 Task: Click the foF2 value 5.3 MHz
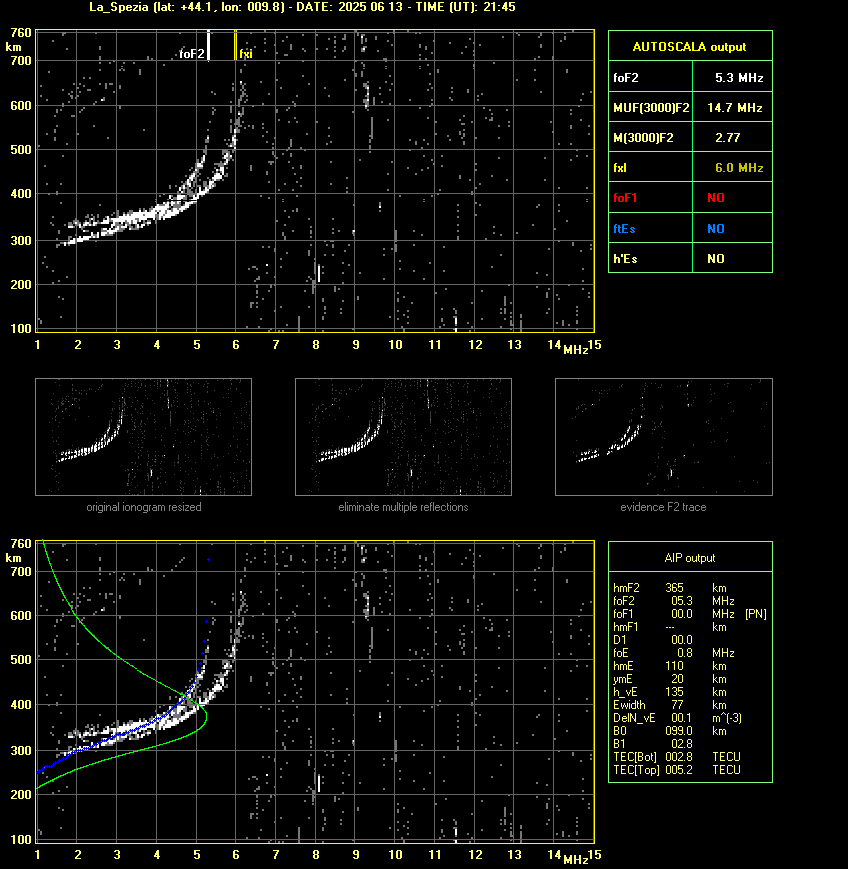point(739,78)
